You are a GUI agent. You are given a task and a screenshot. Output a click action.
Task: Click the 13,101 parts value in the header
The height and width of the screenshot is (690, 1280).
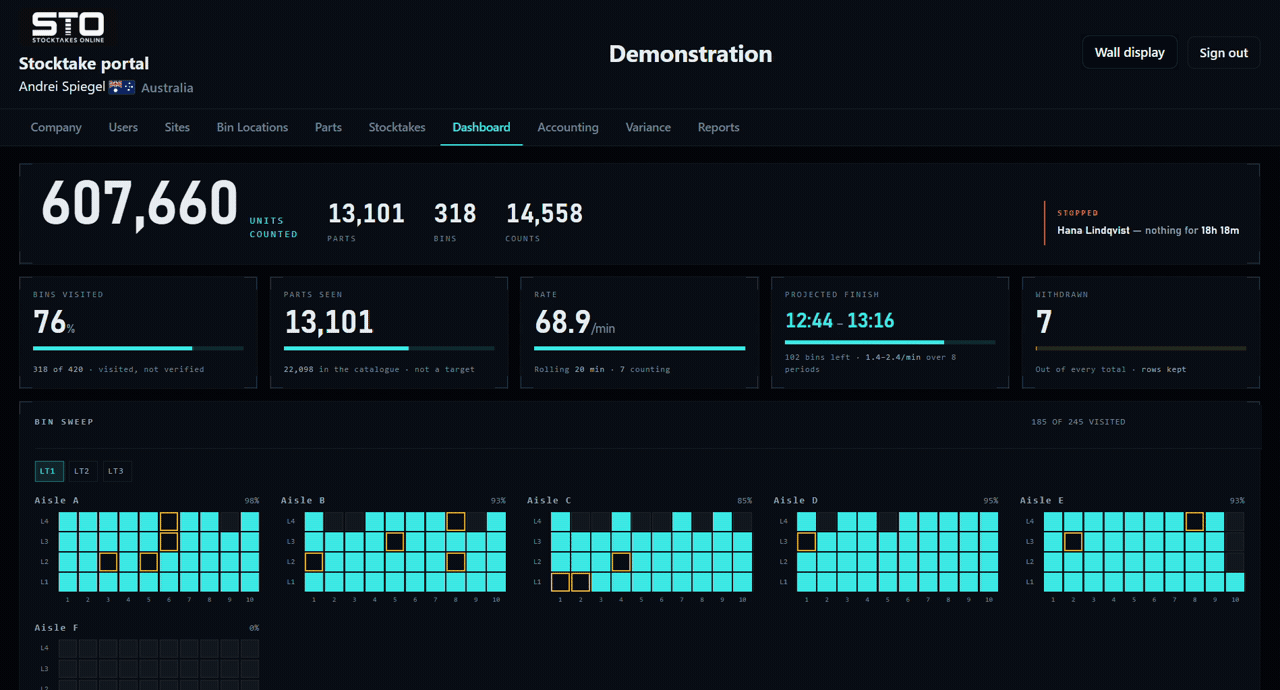366,213
